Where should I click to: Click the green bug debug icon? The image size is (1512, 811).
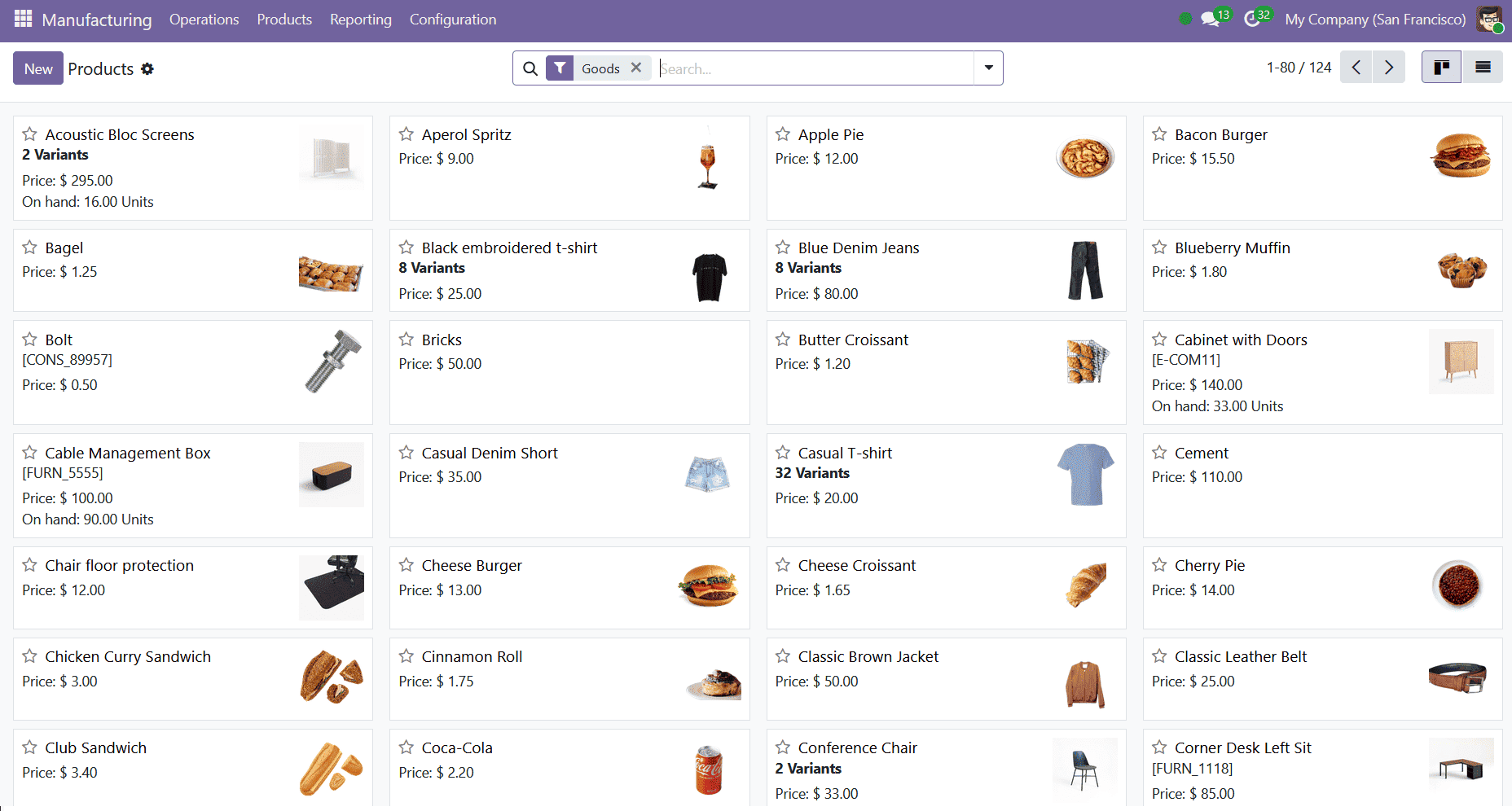pyautogui.click(x=1185, y=19)
